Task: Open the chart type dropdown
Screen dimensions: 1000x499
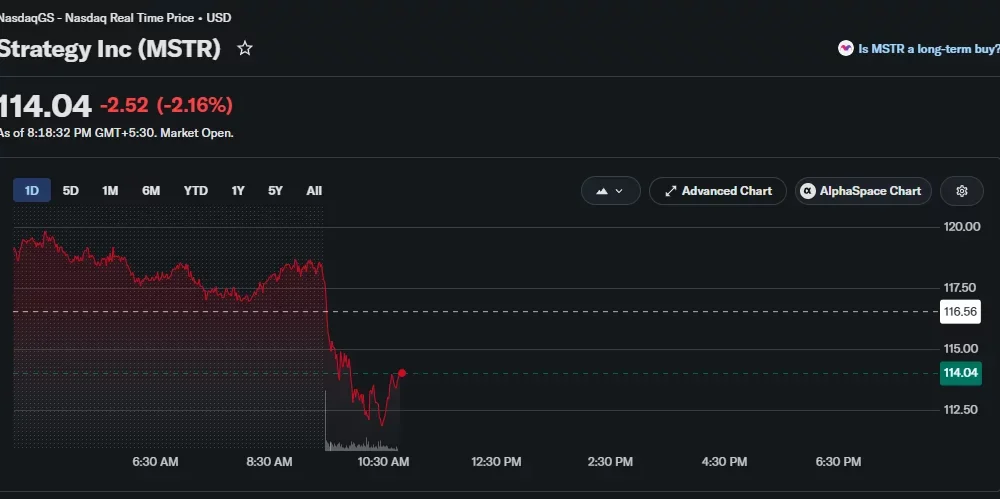Action: pyautogui.click(x=610, y=191)
